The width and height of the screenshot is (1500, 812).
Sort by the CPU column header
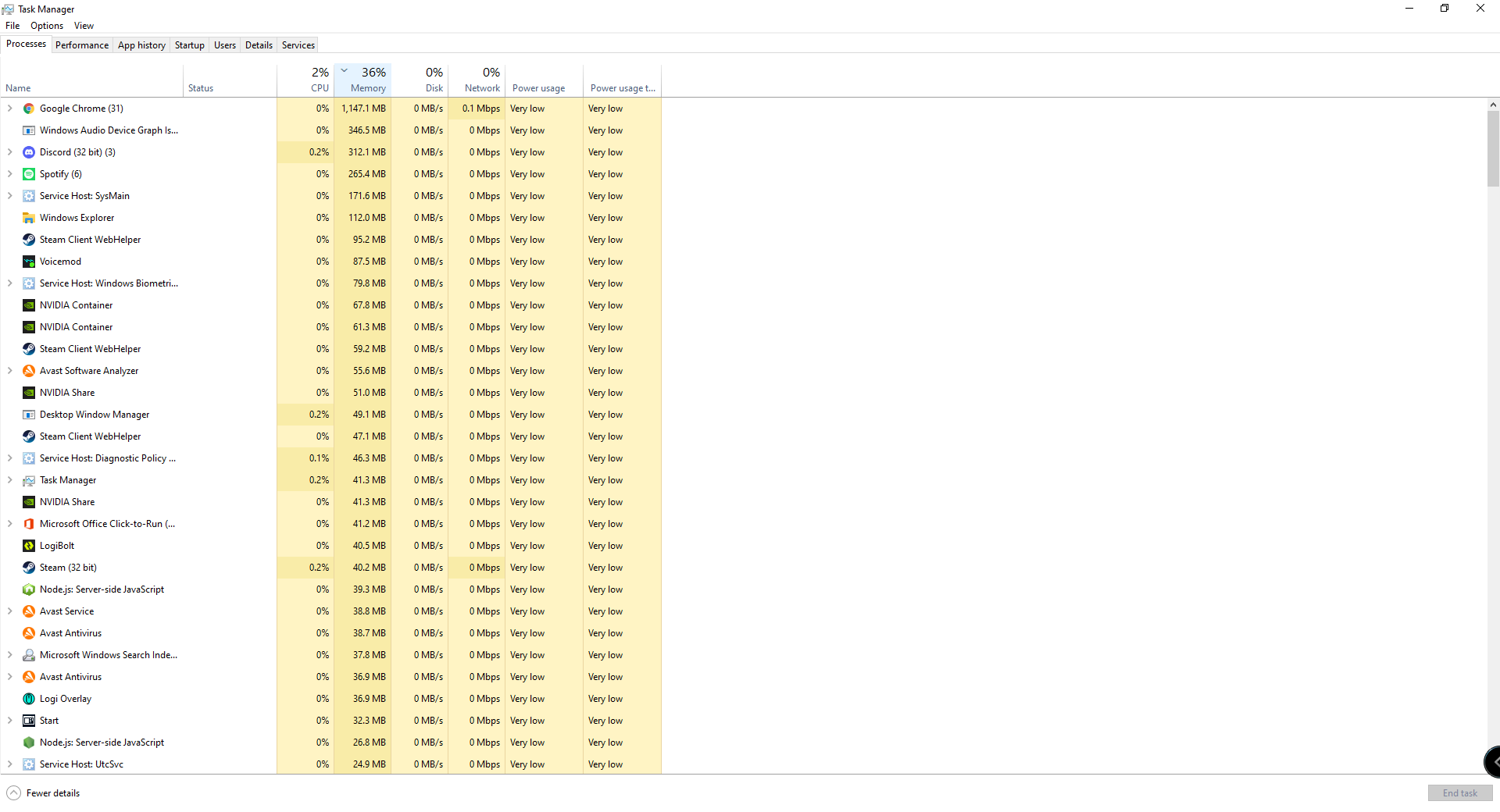(305, 80)
